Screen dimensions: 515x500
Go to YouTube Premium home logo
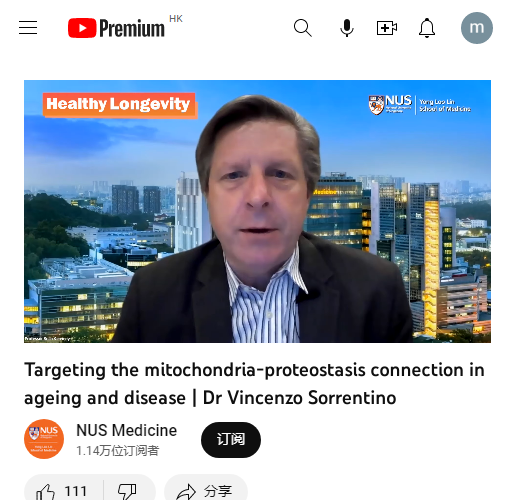coord(116,28)
